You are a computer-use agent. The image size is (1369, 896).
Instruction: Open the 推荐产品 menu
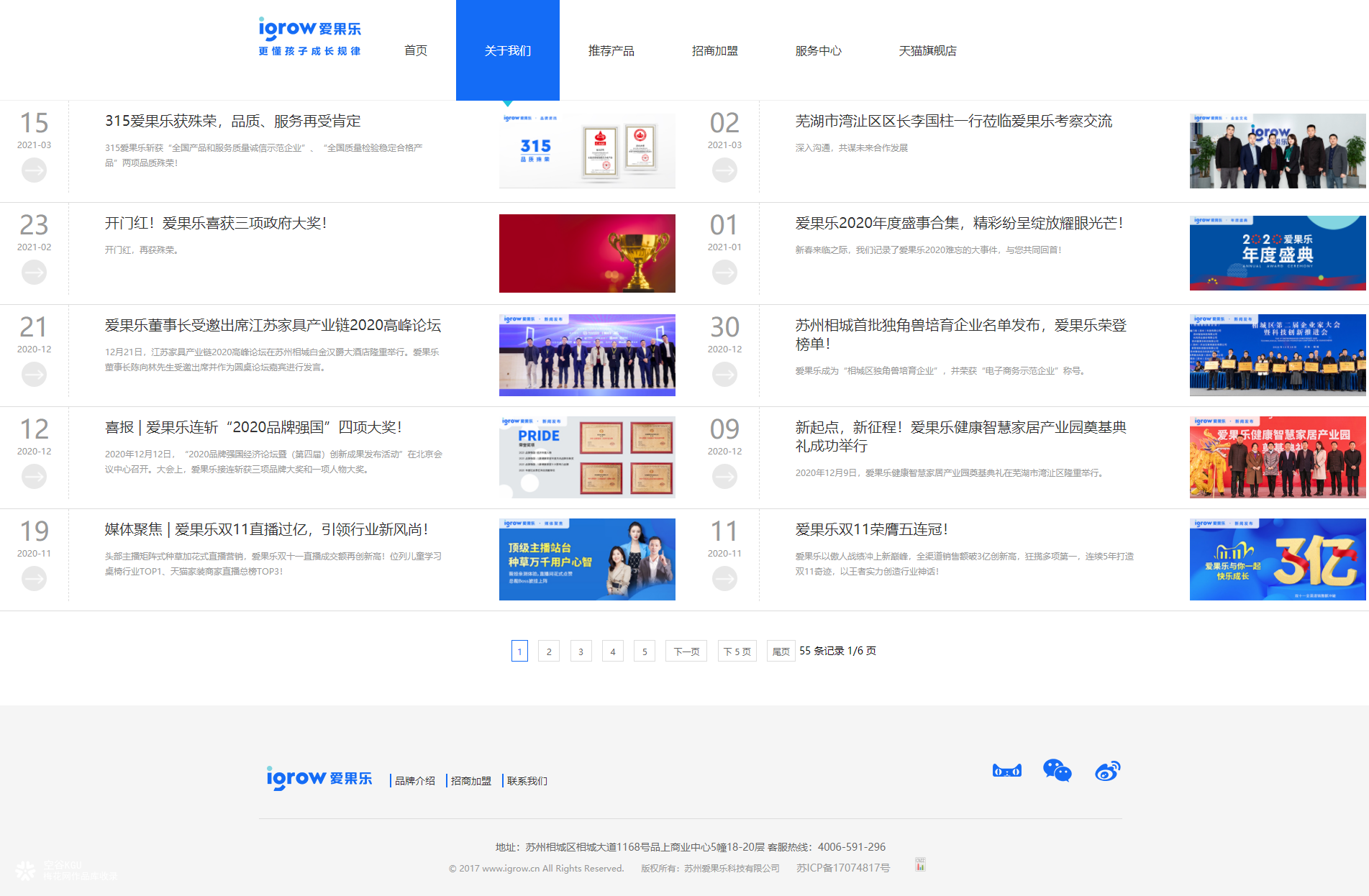click(x=611, y=50)
